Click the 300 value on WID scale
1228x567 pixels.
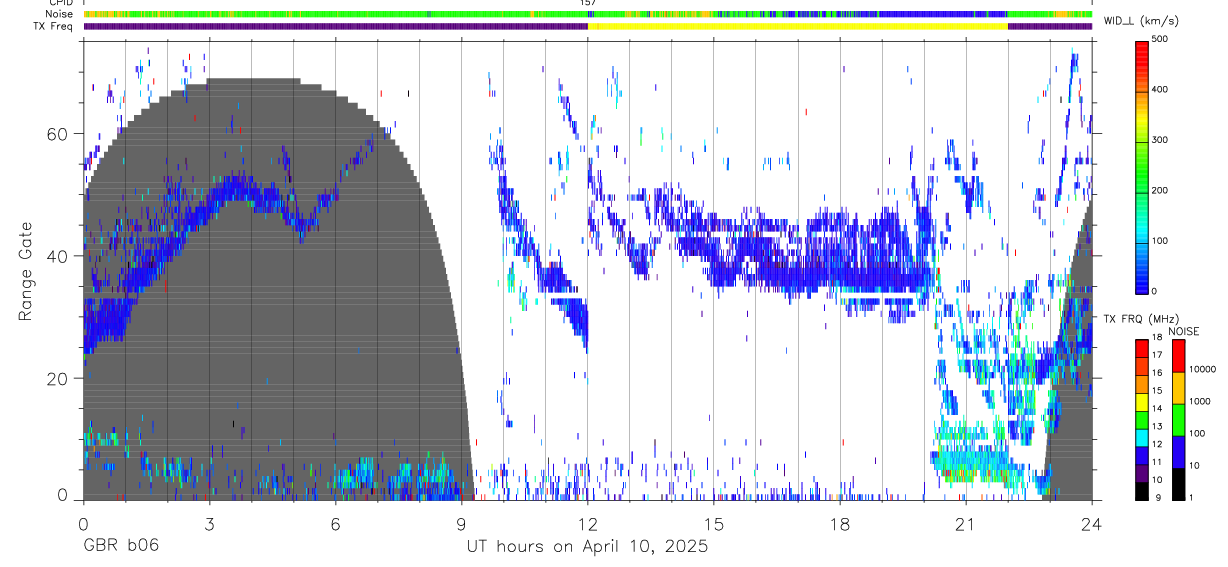pyautogui.click(x=1162, y=140)
